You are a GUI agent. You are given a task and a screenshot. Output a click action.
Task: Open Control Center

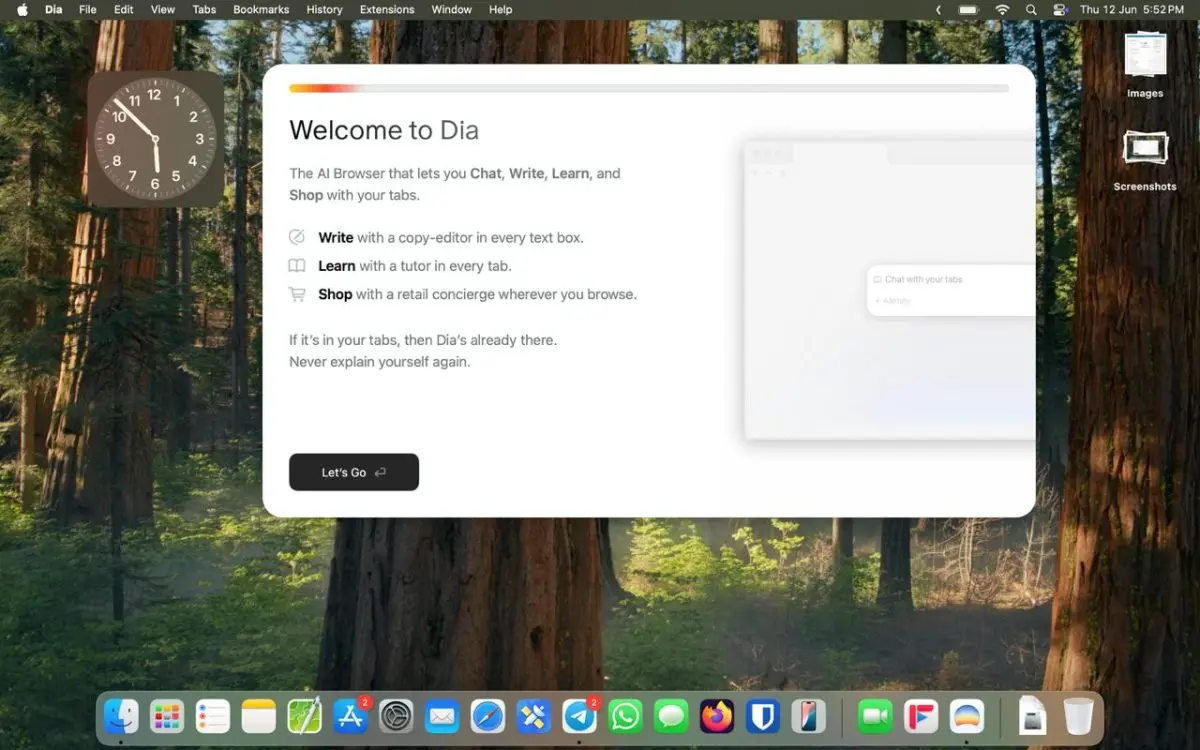[x=1060, y=10]
